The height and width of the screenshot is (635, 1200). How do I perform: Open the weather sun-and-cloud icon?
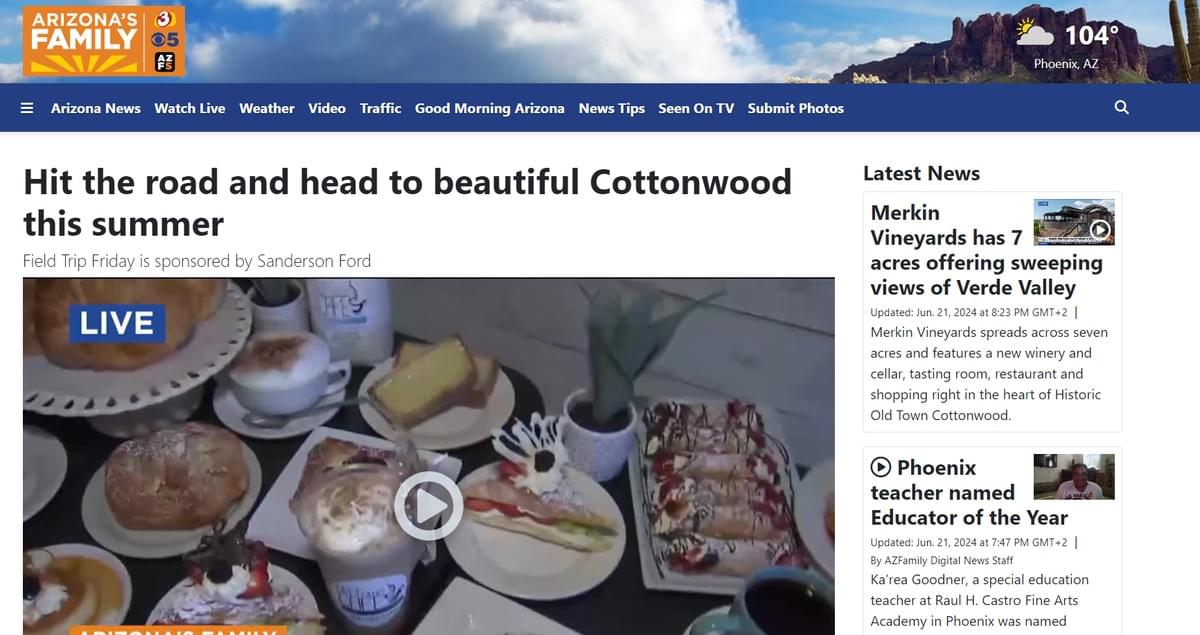(1036, 33)
